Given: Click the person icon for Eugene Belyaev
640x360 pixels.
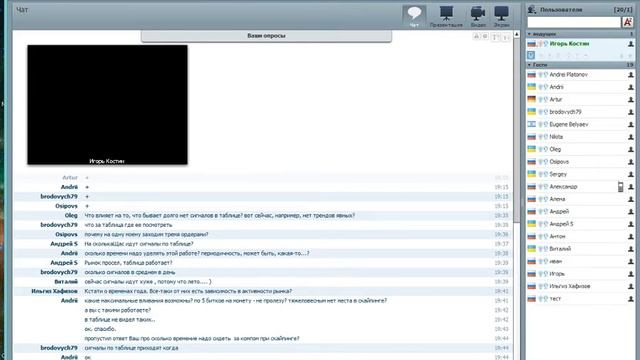Looking at the screenshot, I should point(631,124).
